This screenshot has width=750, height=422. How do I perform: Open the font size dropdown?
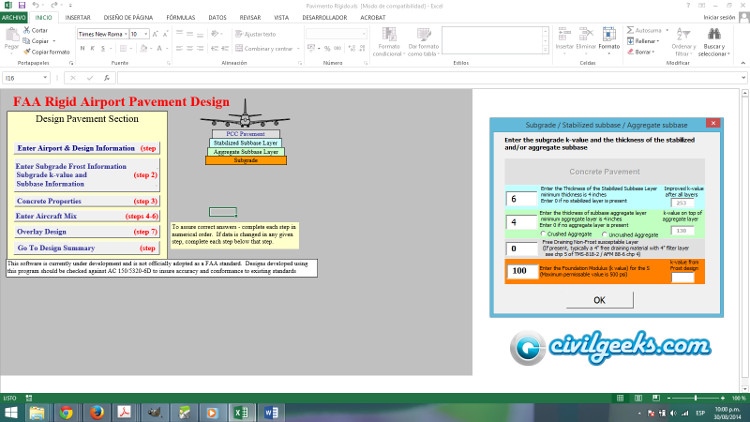coord(146,33)
